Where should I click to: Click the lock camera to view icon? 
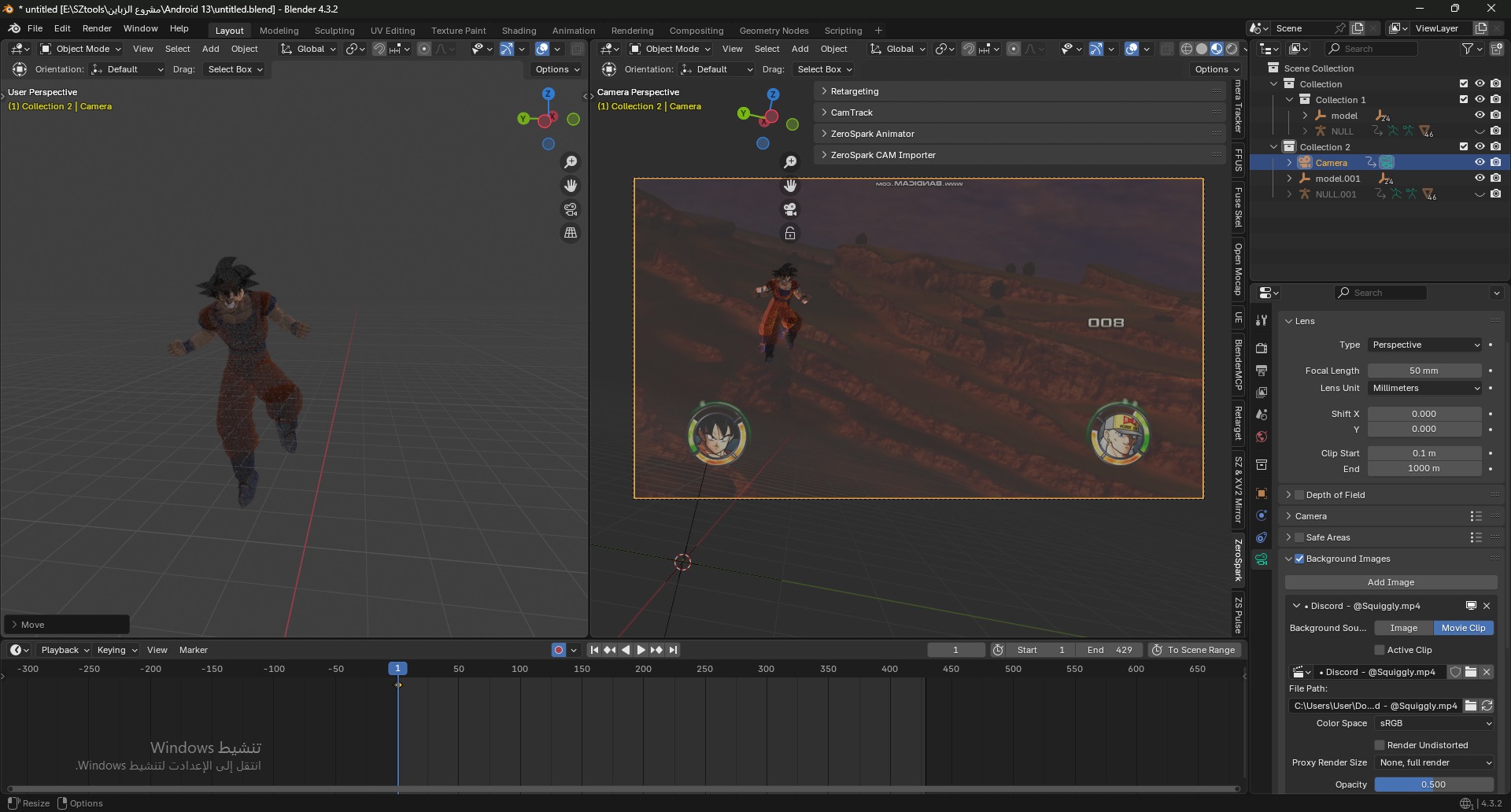tap(790, 233)
